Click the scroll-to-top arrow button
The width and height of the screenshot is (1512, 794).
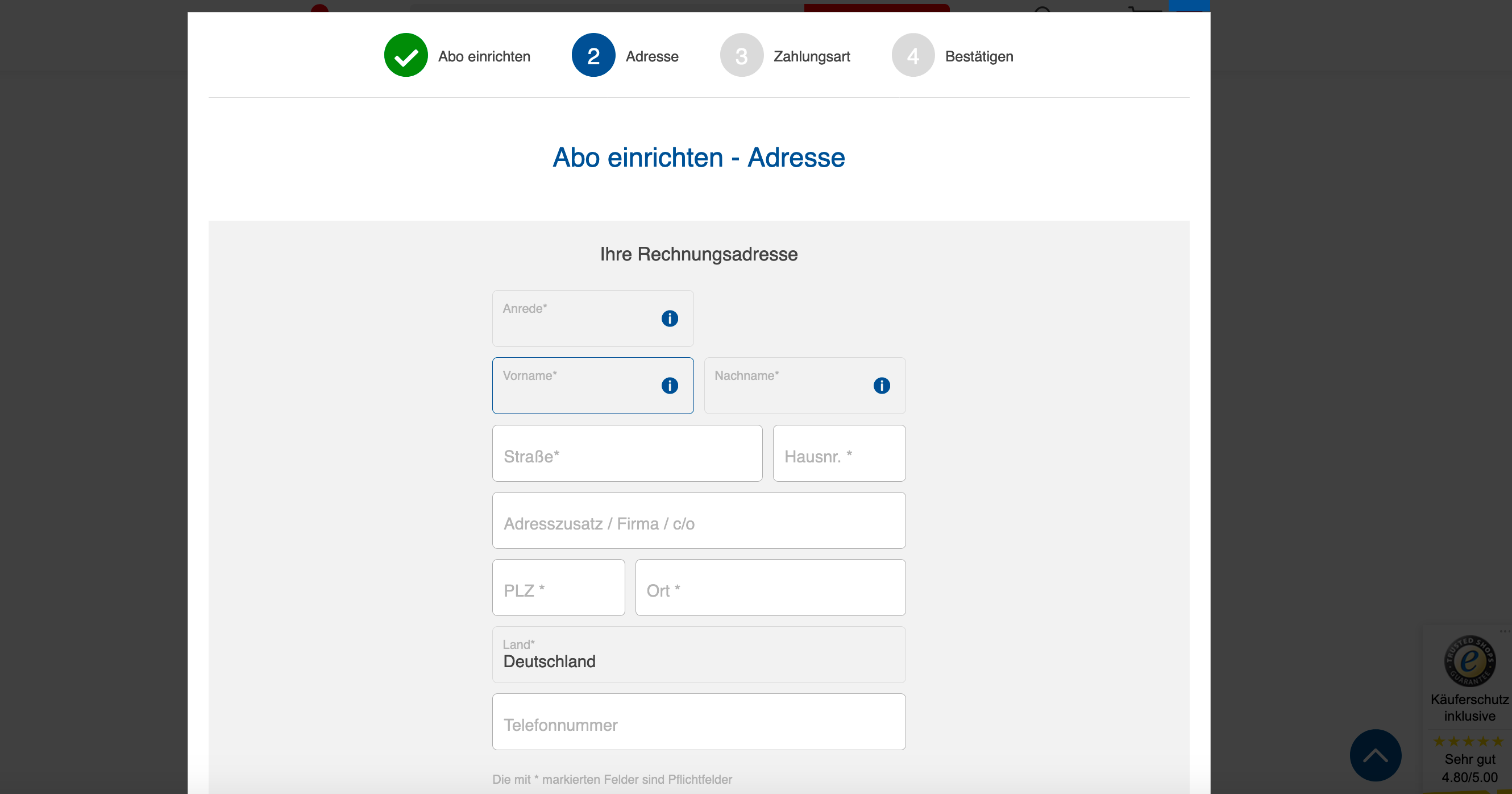pyautogui.click(x=1374, y=755)
